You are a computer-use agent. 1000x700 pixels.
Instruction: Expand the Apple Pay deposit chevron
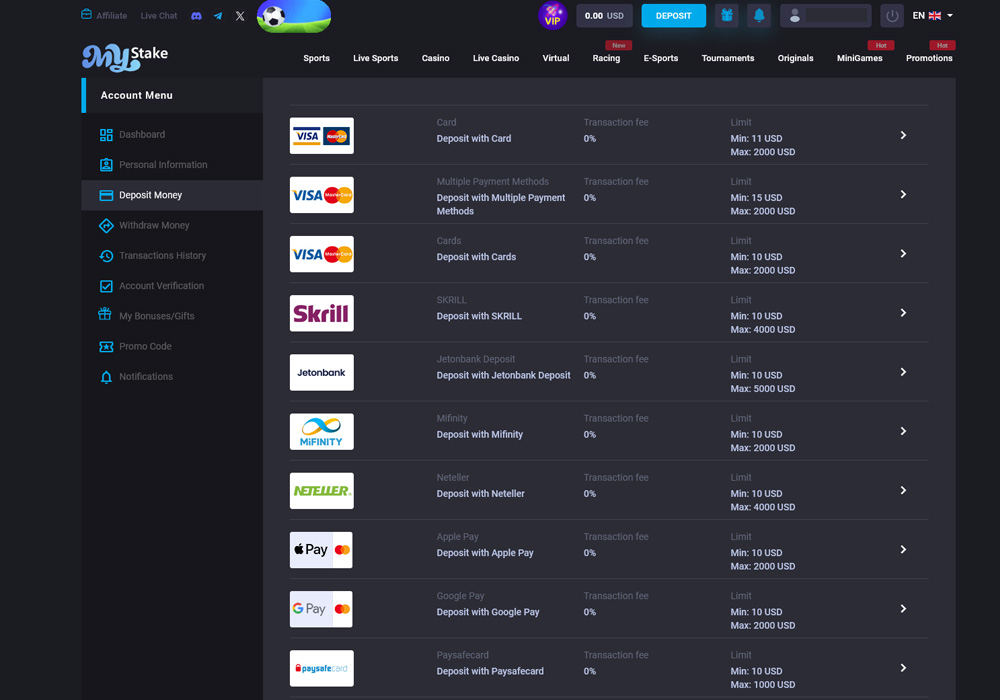[903, 550]
